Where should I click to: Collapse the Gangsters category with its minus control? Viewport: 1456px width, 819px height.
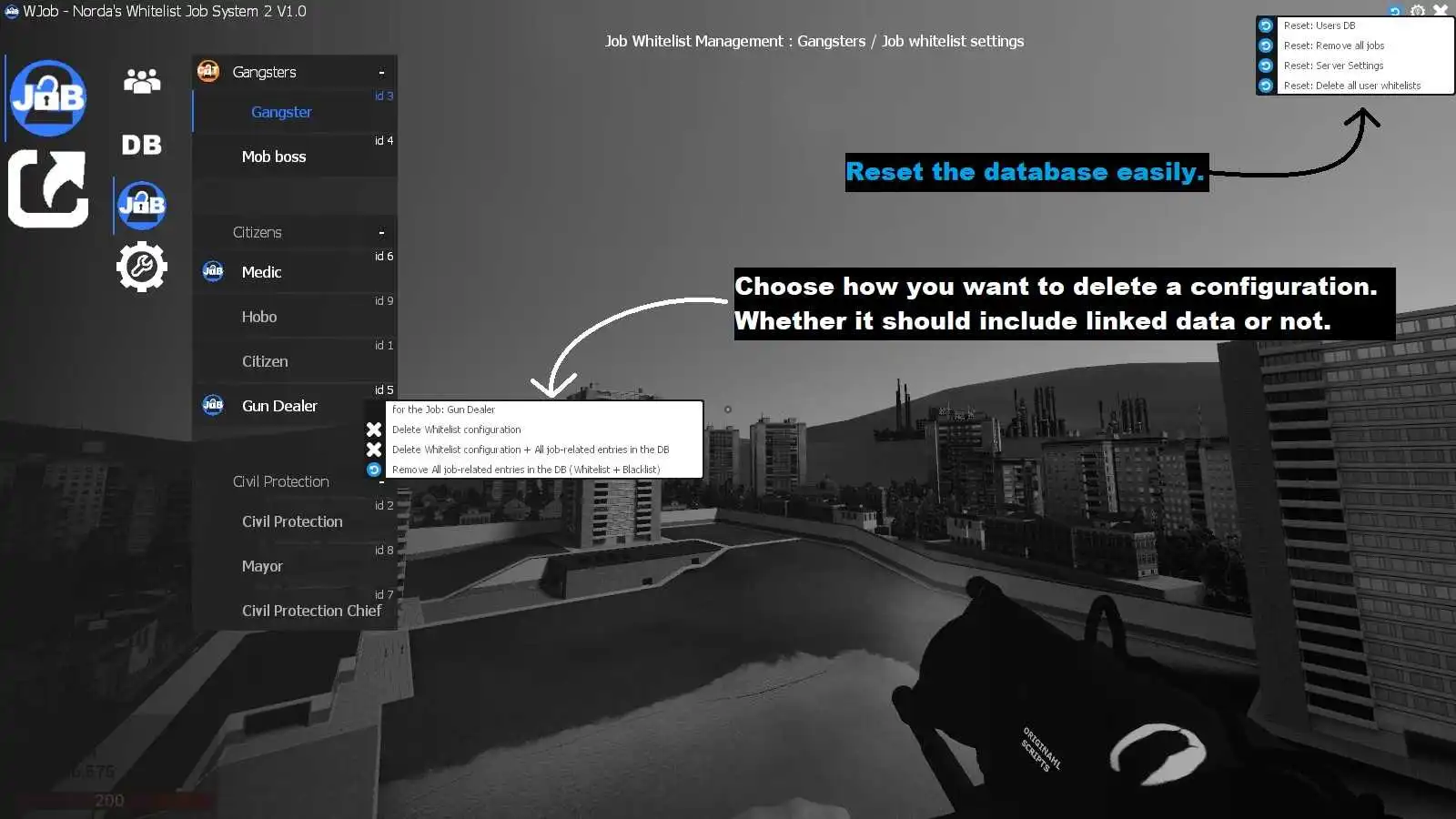(383, 72)
